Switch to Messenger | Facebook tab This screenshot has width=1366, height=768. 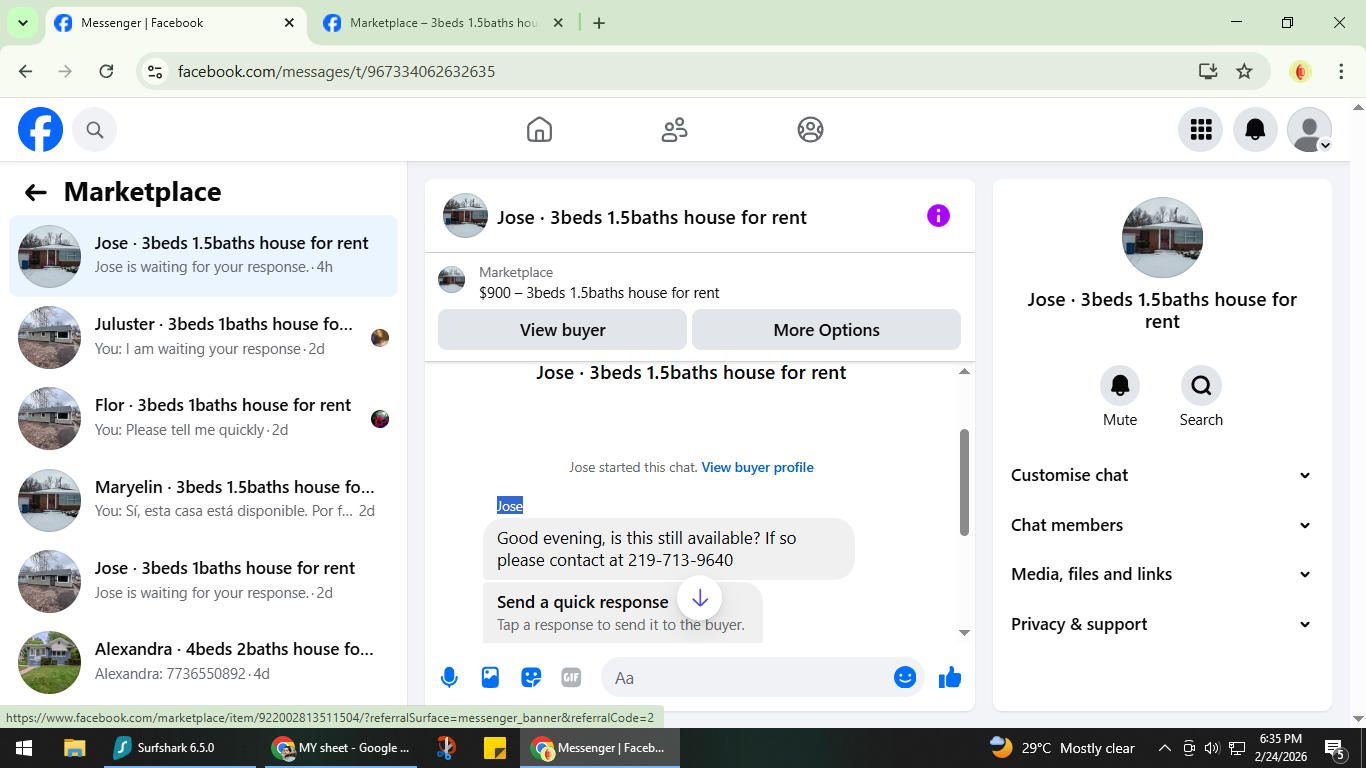click(x=175, y=23)
